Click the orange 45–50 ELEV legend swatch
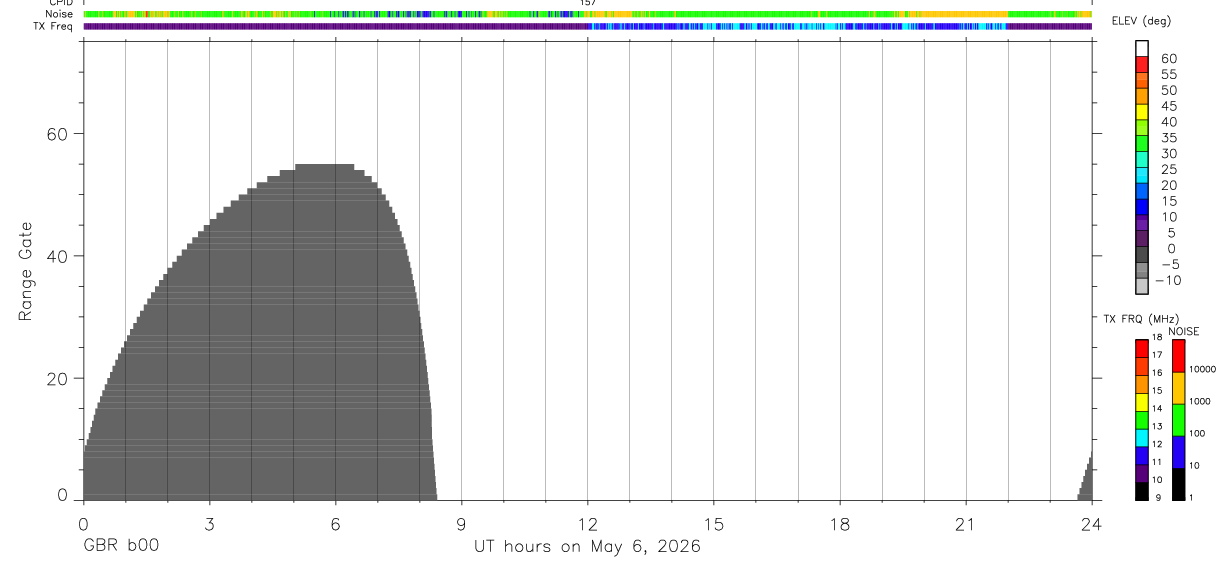The height and width of the screenshot is (567, 1228). point(1142,96)
